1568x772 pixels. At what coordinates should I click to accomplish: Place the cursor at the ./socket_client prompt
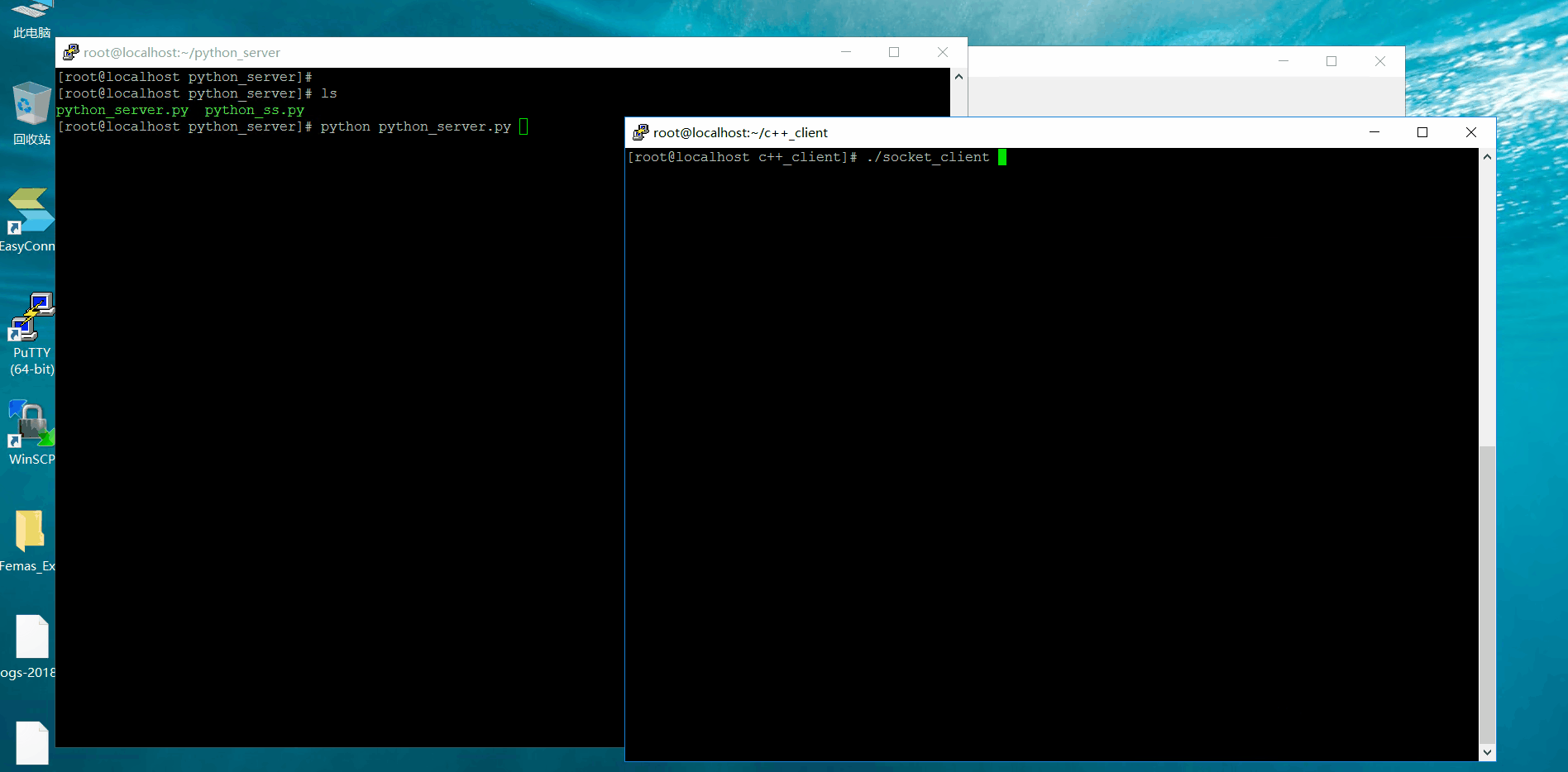[x=1002, y=157]
